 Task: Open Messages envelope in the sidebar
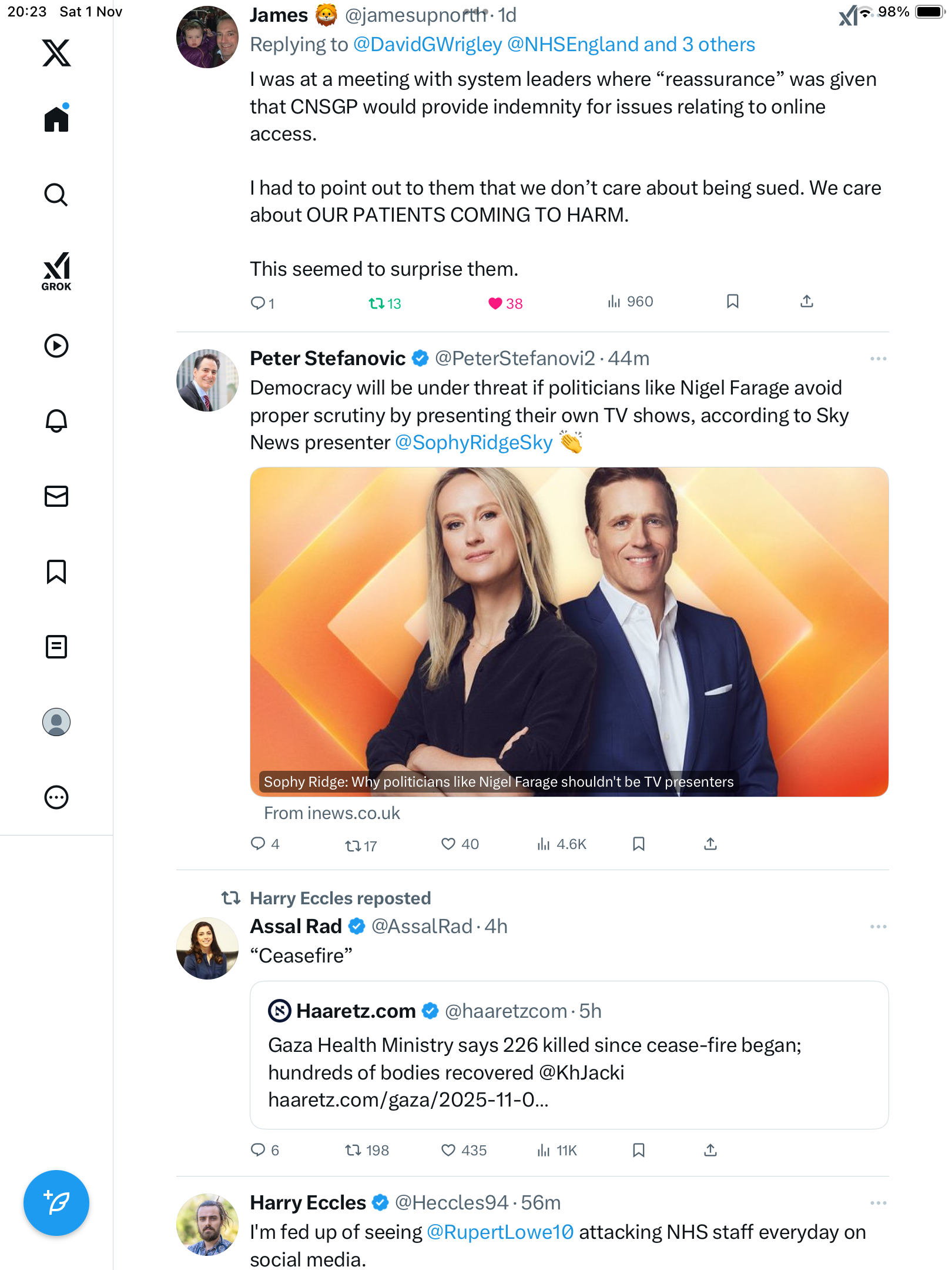click(56, 496)
